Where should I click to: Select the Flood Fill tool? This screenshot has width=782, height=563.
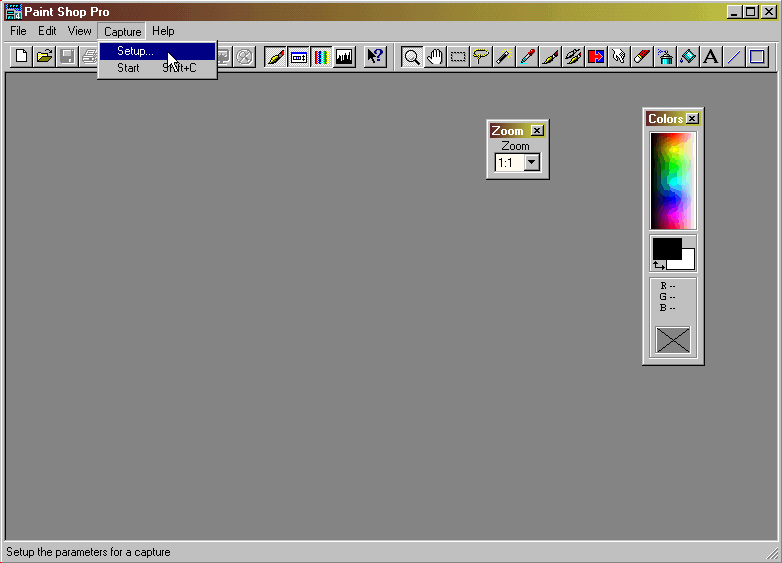[687, 57]
